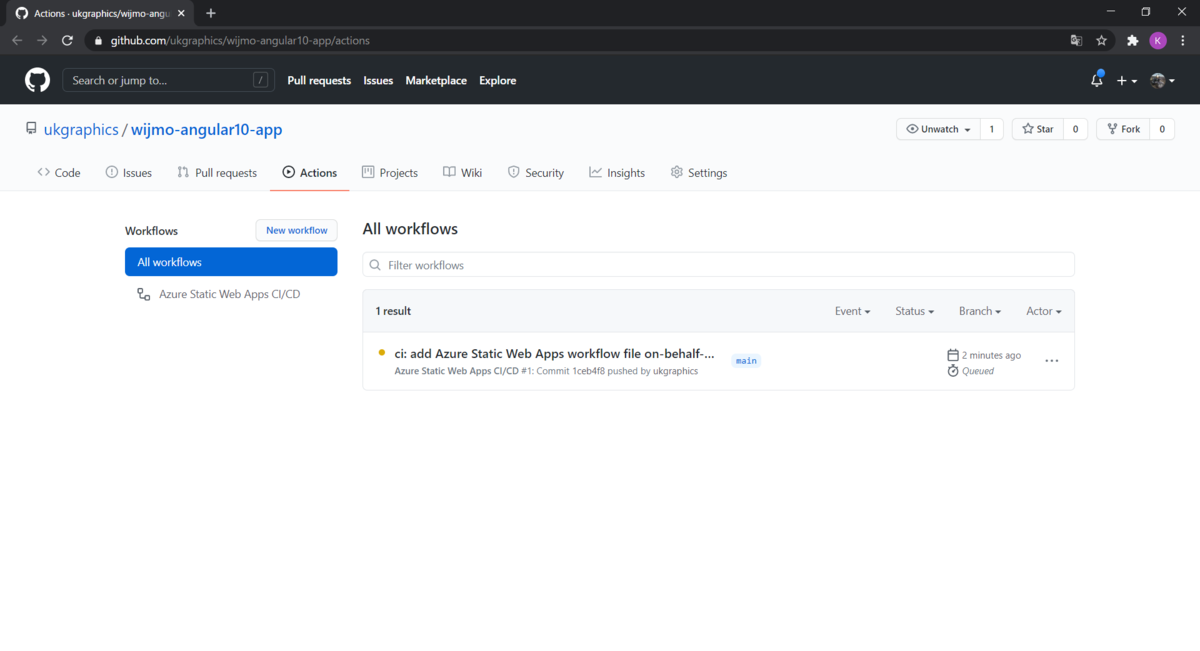Open ukgraphics owner link
Screen dimensions: 1200x651
[x=81, y=130]
